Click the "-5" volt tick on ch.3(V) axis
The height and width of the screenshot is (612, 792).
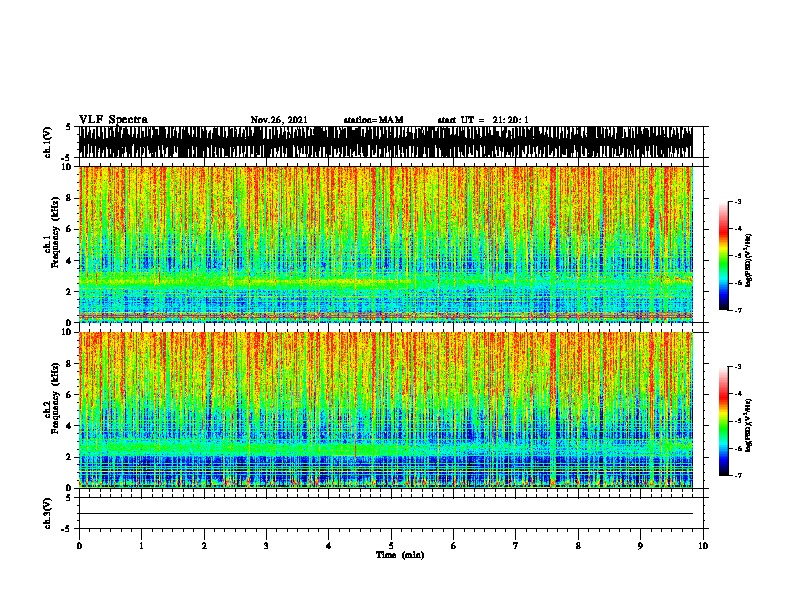point(67,529)
